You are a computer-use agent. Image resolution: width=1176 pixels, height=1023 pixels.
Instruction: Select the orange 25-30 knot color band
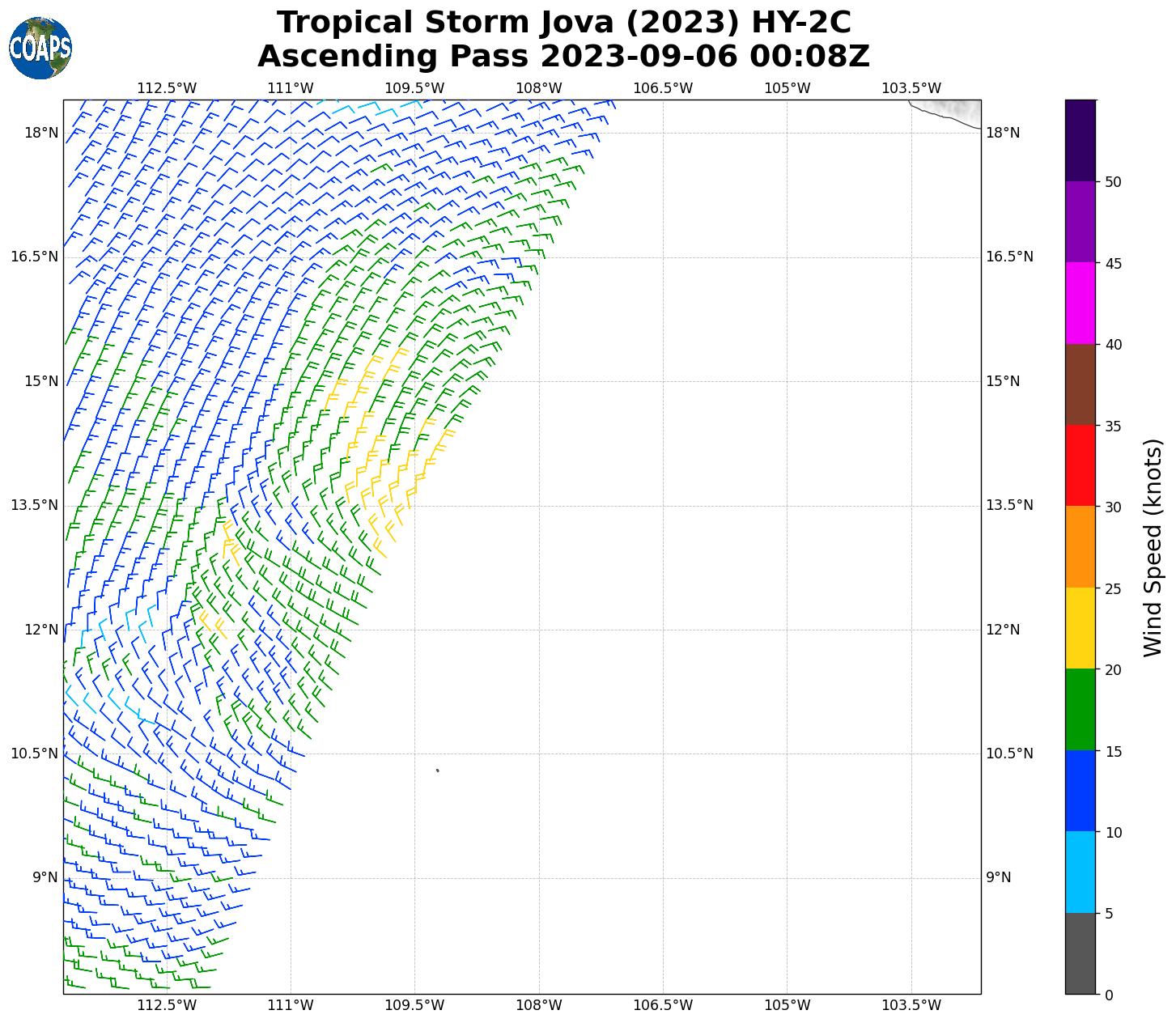(1080, 546)
